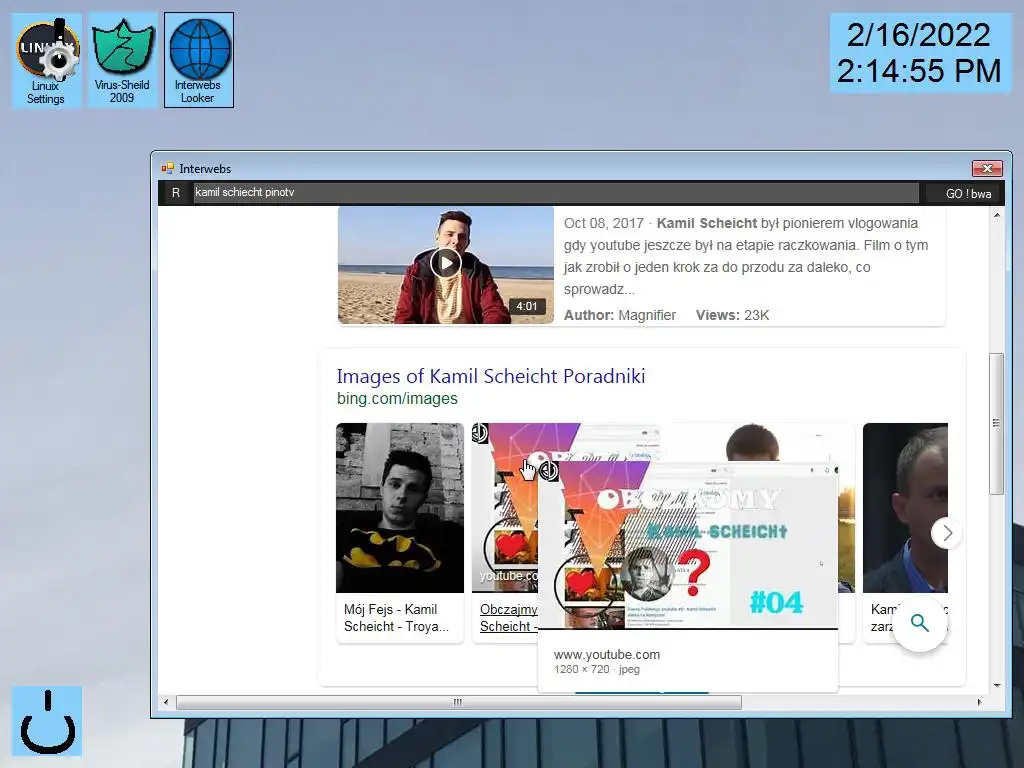Screen dimensions: 1024x768
Task: Click the R refresh button in Interwebs
Action: point(176,193)
